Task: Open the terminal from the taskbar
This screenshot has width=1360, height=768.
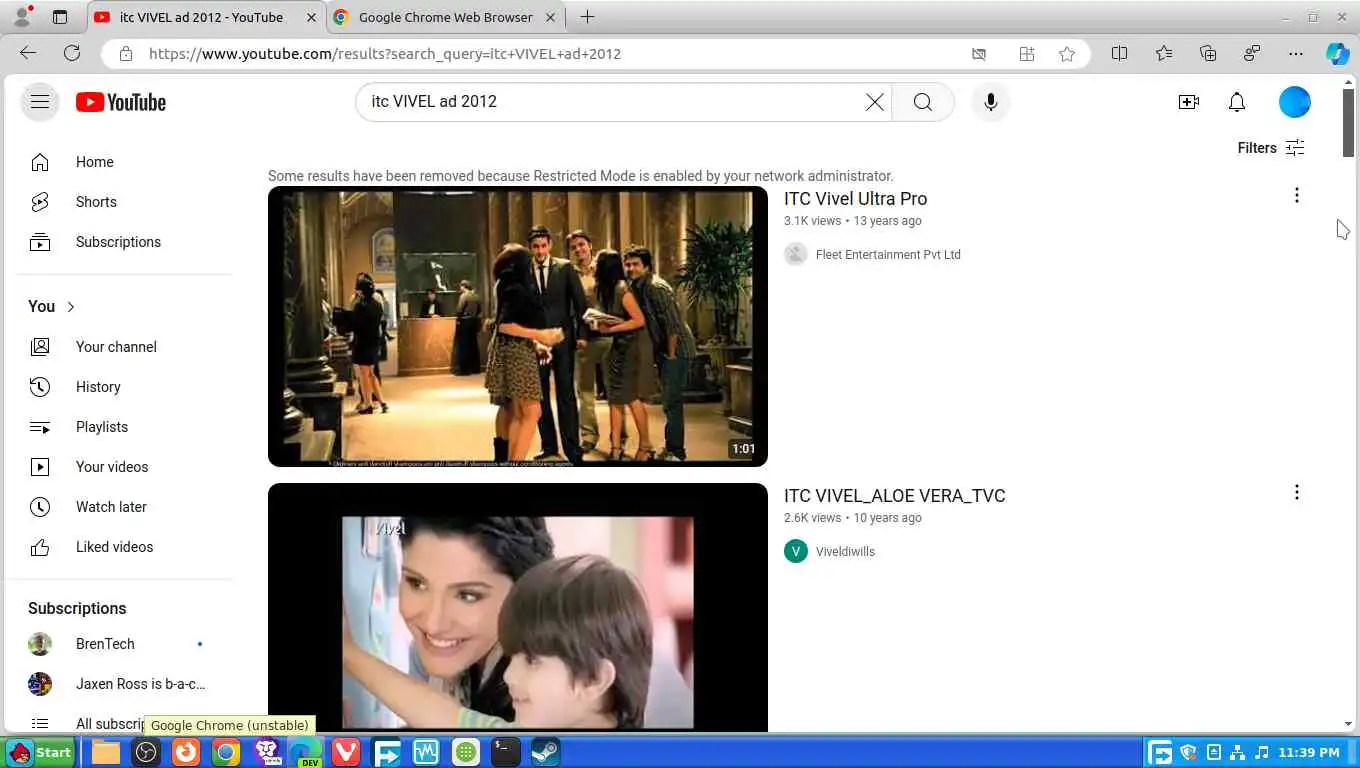Action: coord(506,752)
